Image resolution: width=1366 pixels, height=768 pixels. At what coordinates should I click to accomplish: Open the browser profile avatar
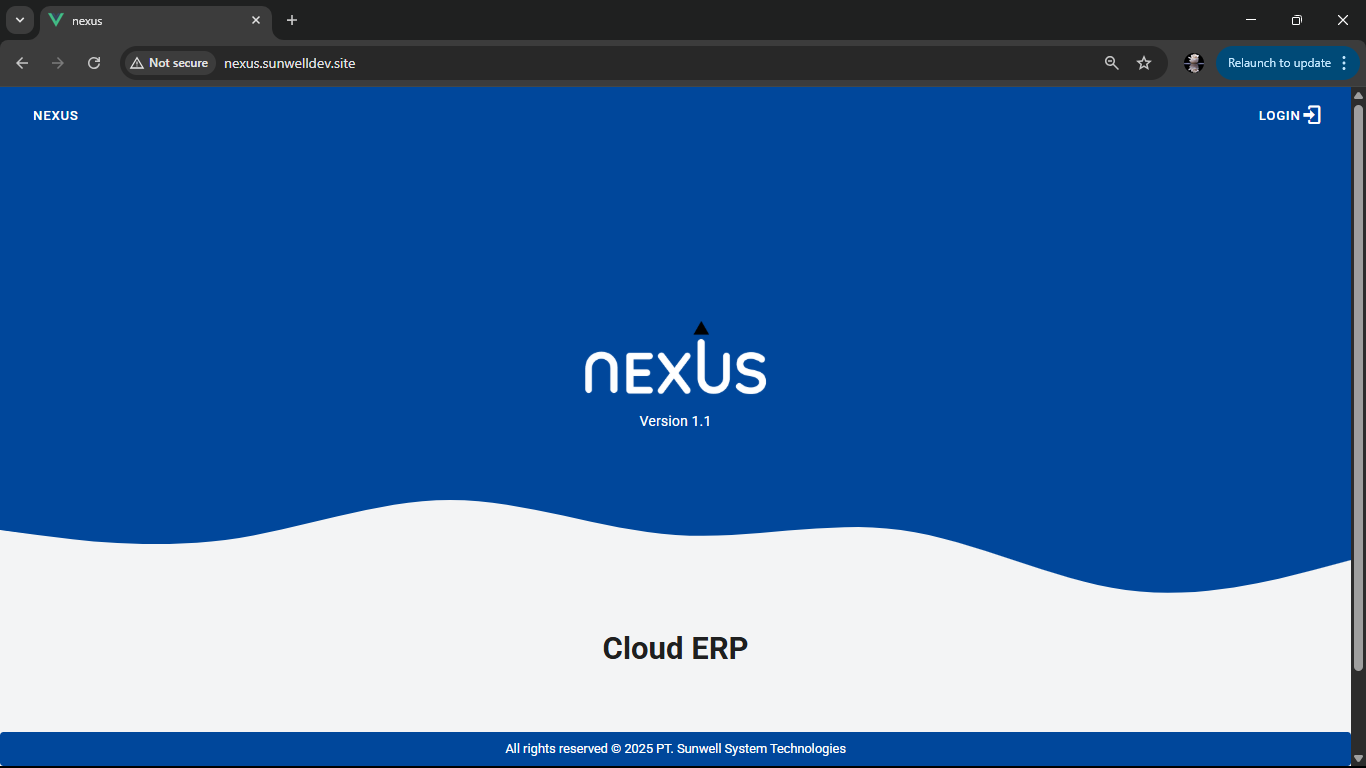point(1193,63)
